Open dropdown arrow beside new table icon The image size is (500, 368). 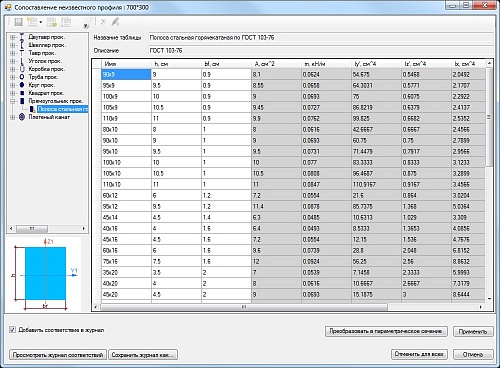pyautogui.click(x=40, y=22)
